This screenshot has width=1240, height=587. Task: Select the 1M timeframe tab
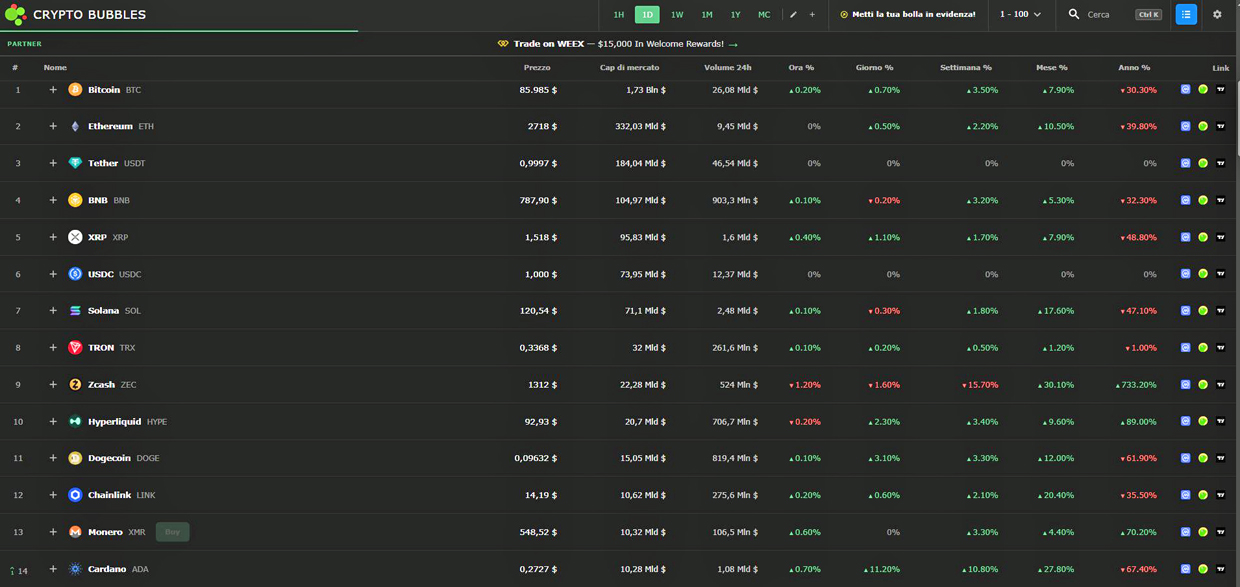(x=707, y=15)
